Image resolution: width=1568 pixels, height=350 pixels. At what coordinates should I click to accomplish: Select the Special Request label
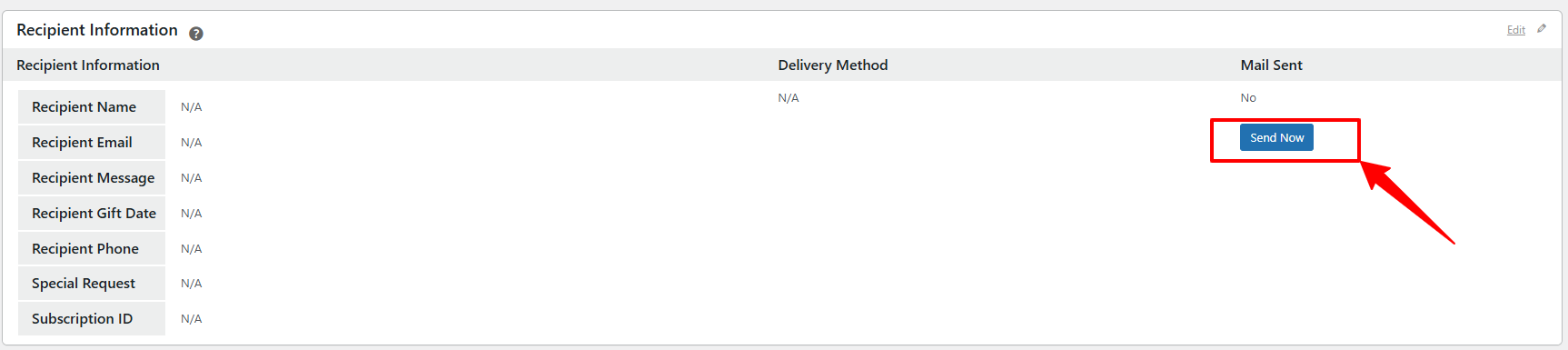pos(84,284)
